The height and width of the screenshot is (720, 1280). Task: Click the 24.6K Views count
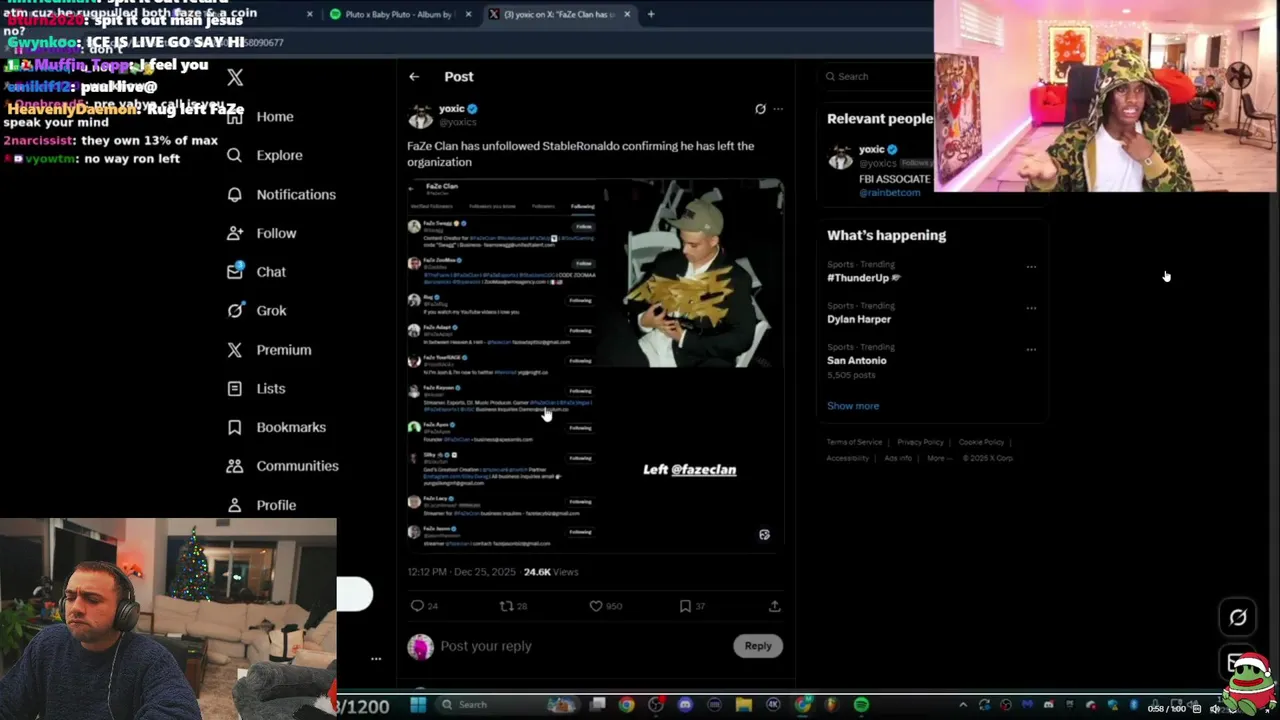click(551, 572)
